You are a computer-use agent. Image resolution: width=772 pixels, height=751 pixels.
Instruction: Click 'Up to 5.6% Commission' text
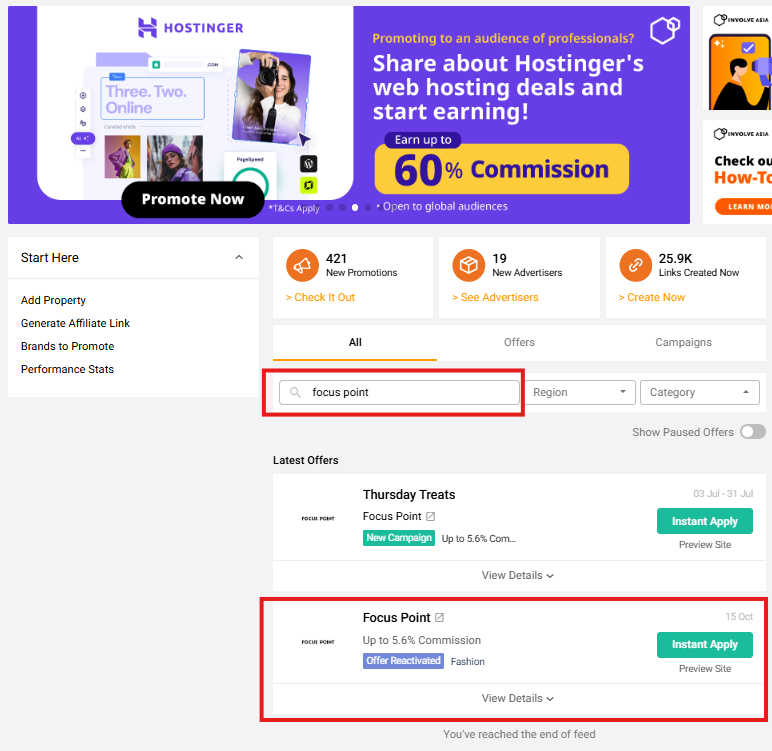point(422,640)
